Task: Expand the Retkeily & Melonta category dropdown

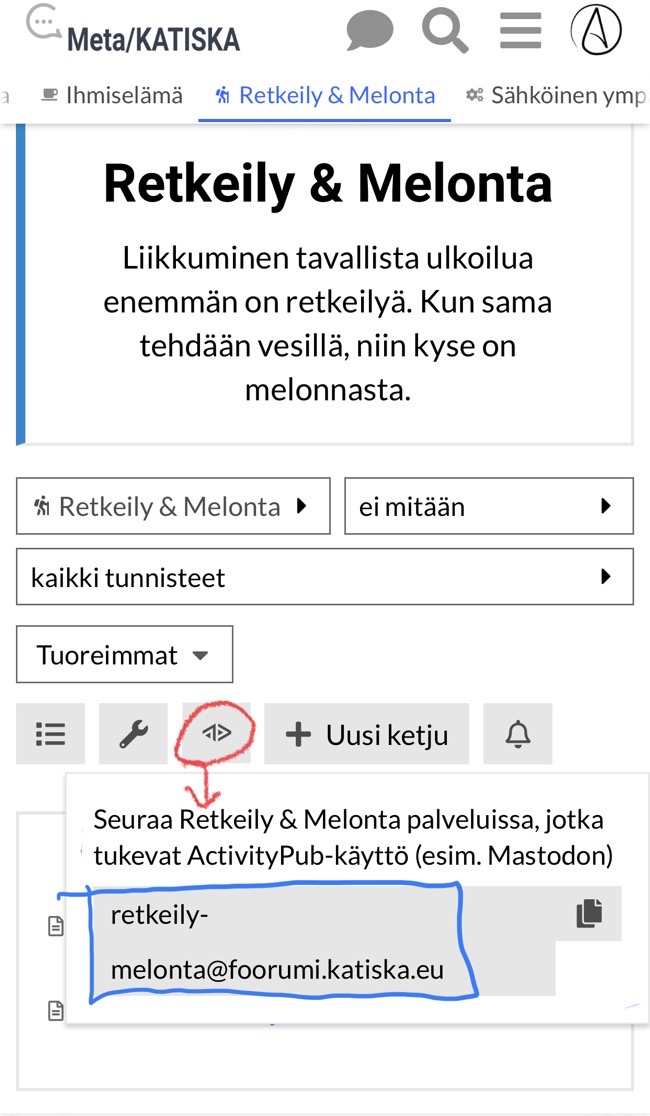Action: click(x=173, y=506)
